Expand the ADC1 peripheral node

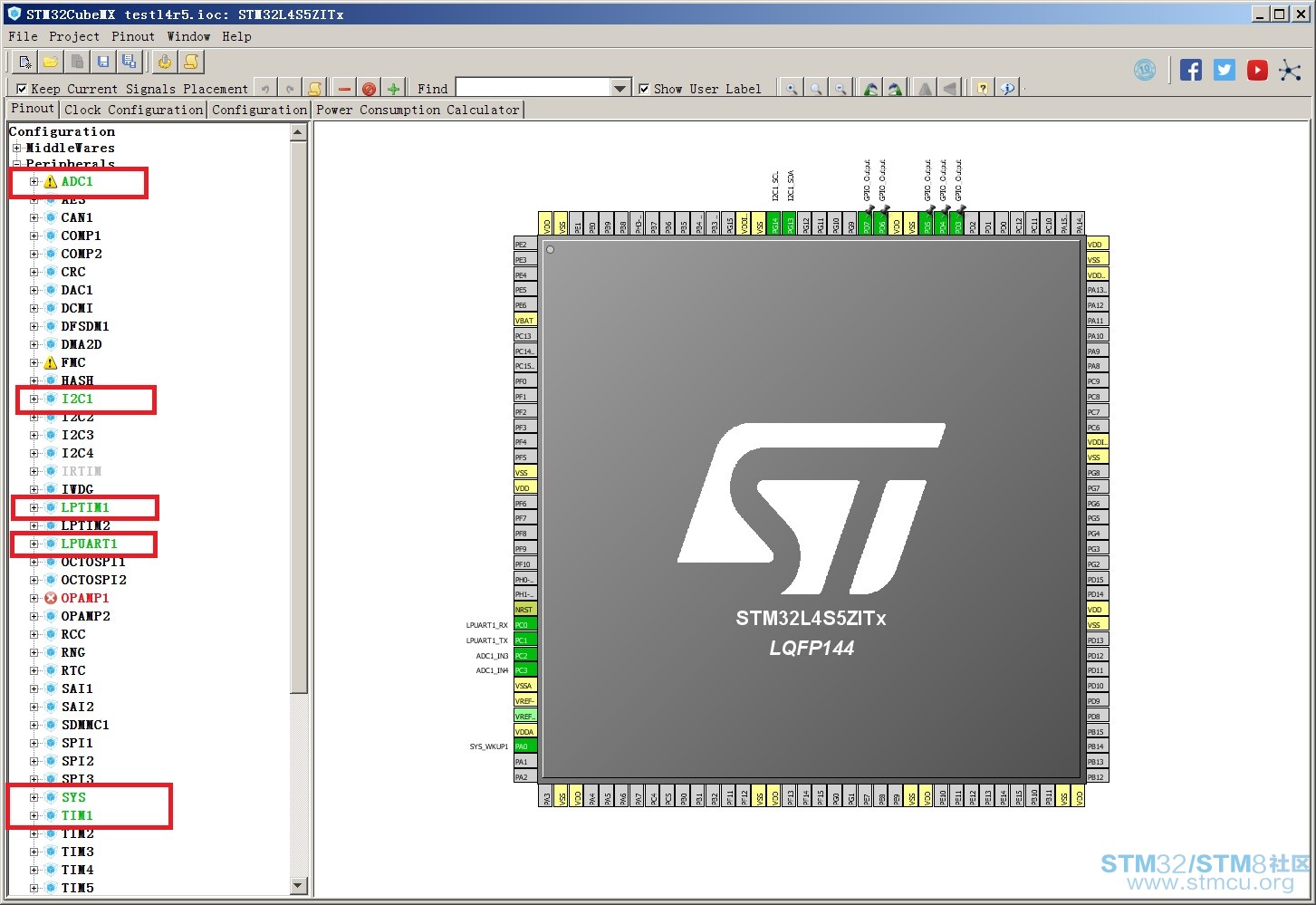34,181
